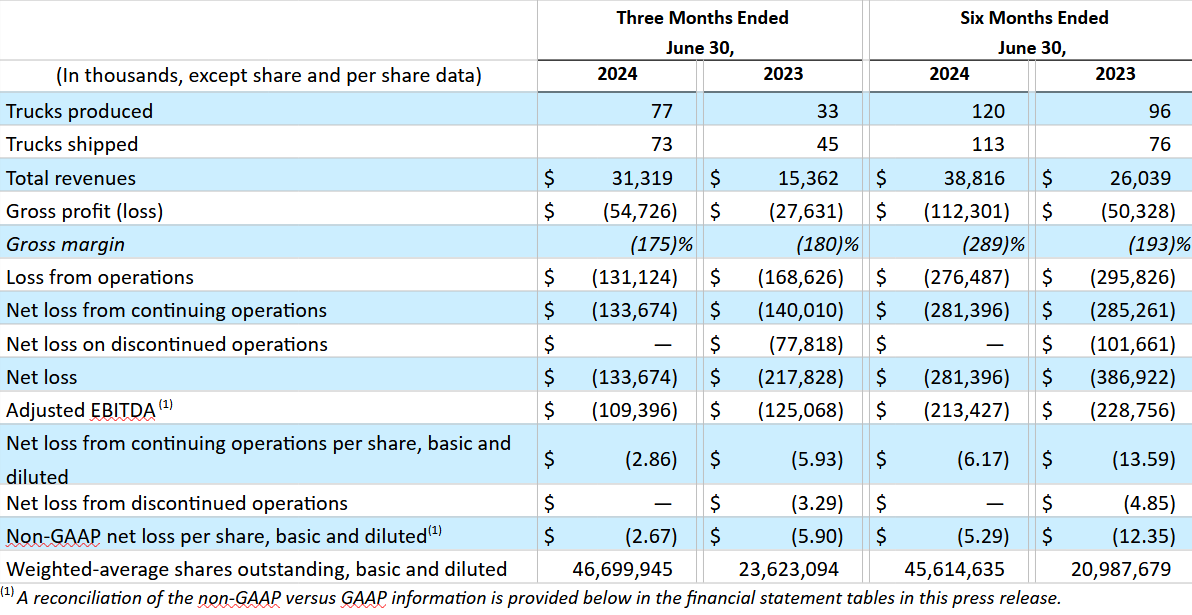Click shares outstanding value 46,699,945
The image size is (1192, 615).
click(x=623, y=569)
